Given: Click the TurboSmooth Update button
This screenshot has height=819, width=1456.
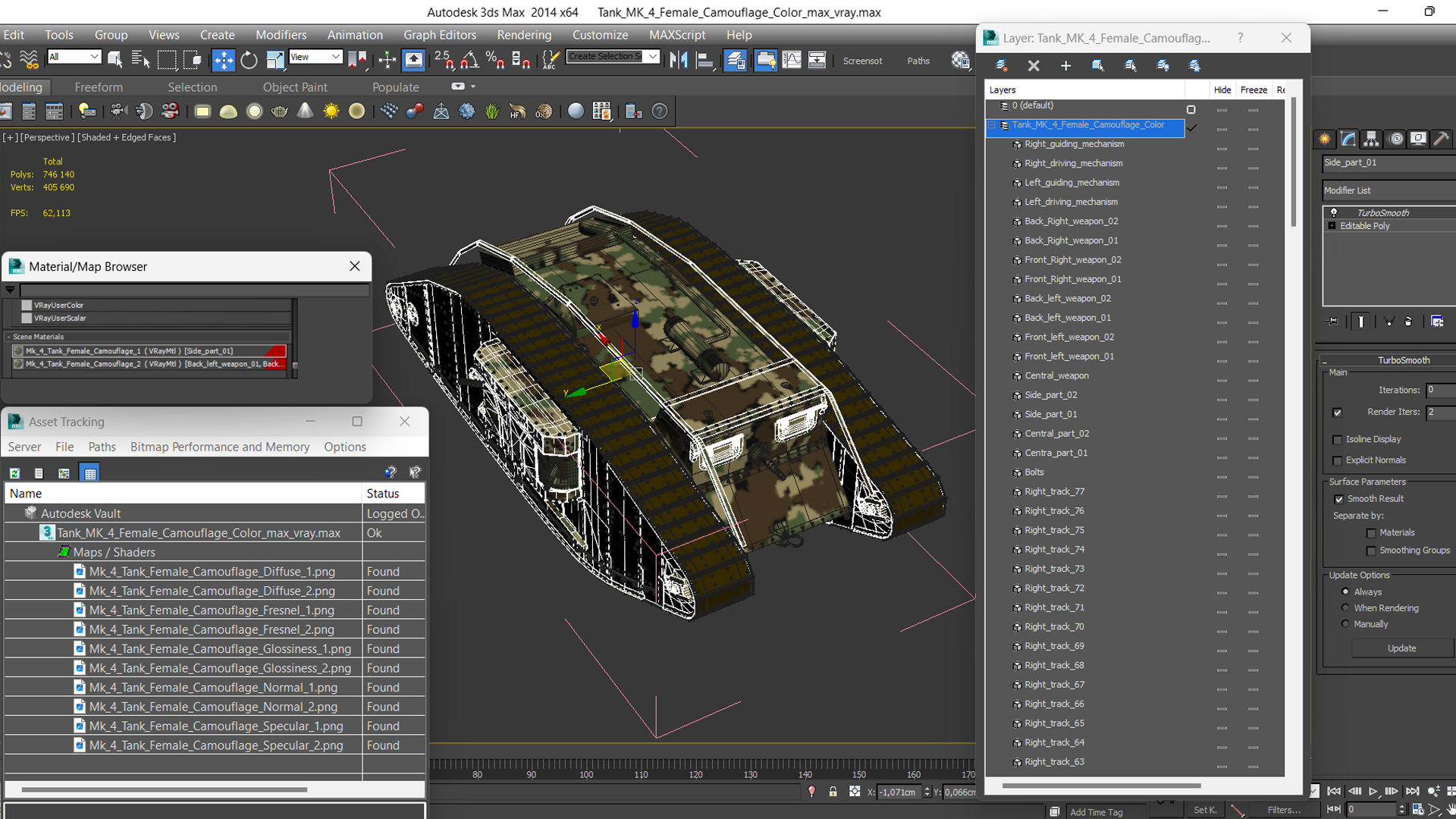Looking at the screenshot, I should [1401, 648].
